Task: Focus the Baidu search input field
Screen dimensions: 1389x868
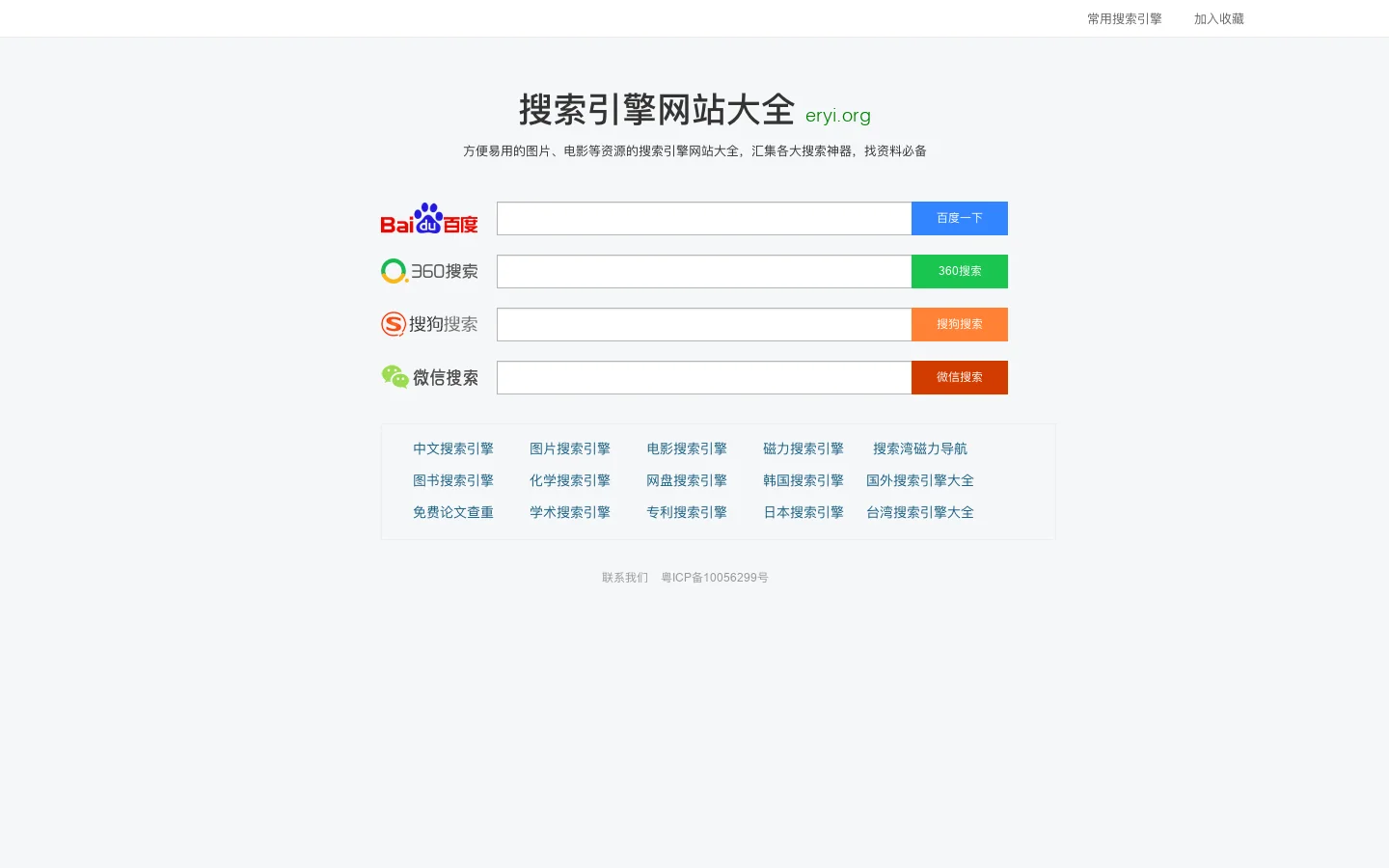Action: point(704,219)
